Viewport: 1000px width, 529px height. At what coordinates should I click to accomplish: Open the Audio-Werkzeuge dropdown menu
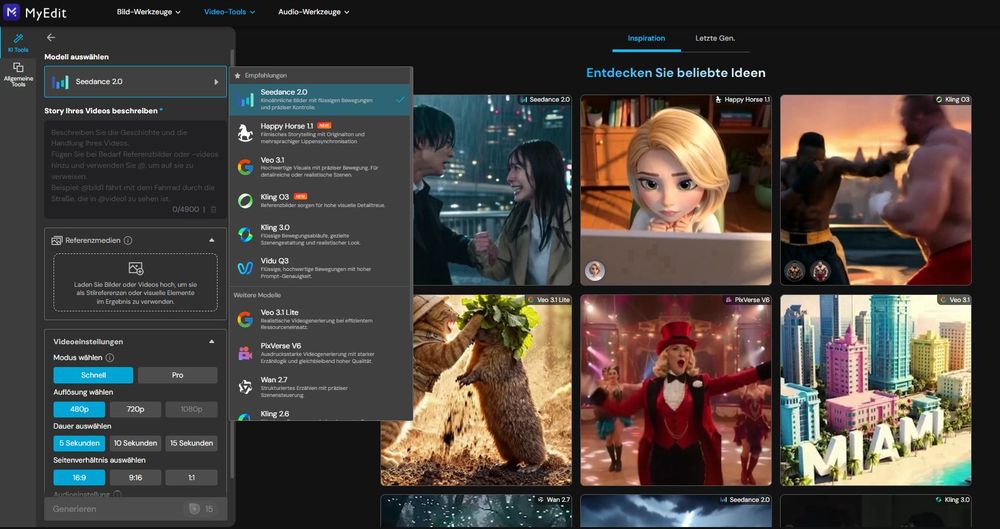314,11
